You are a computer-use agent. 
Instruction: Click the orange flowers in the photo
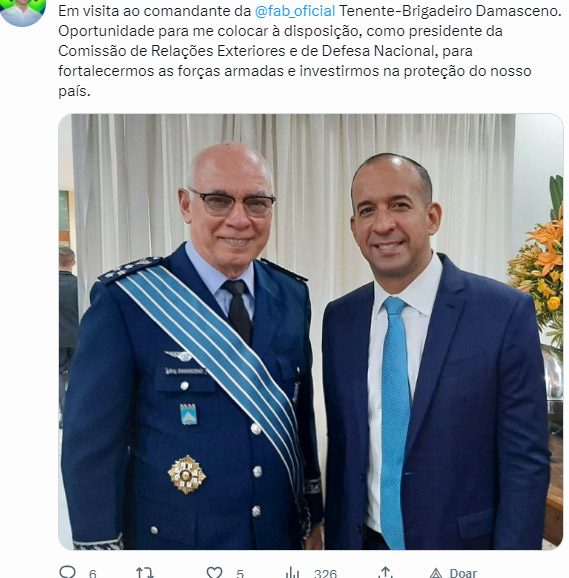point(539,260)
